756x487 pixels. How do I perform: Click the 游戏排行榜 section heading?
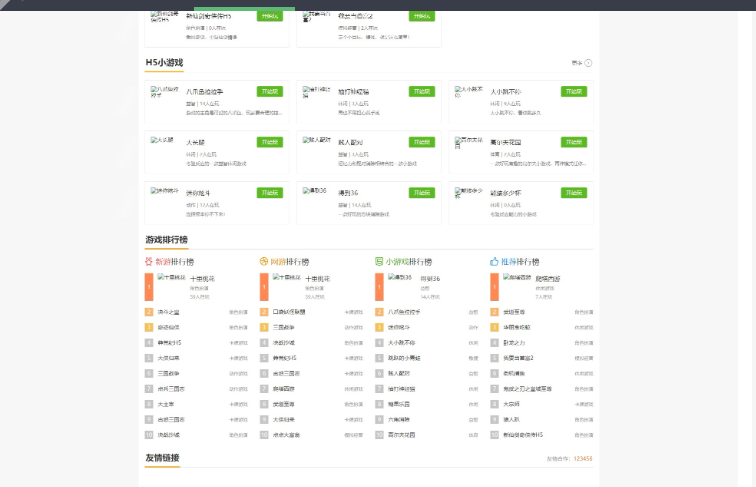(x=167, y=239)
